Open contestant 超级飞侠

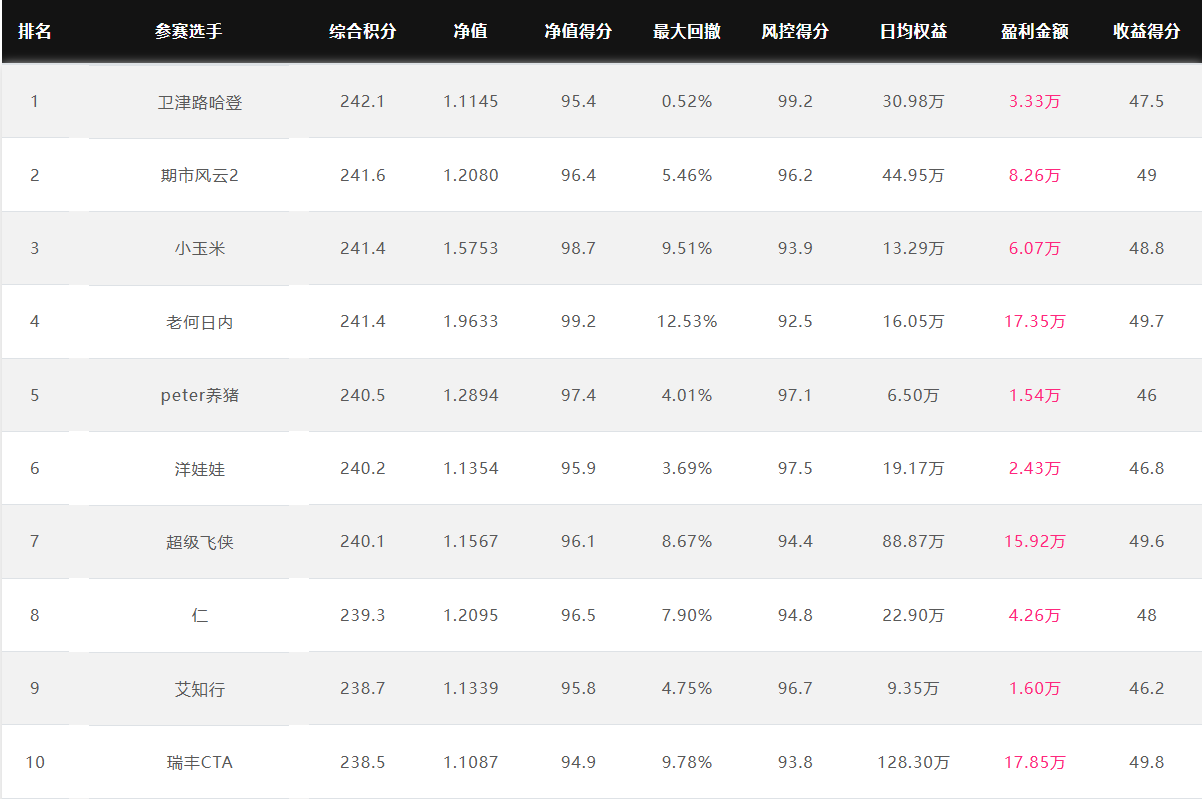coord(200,542)
